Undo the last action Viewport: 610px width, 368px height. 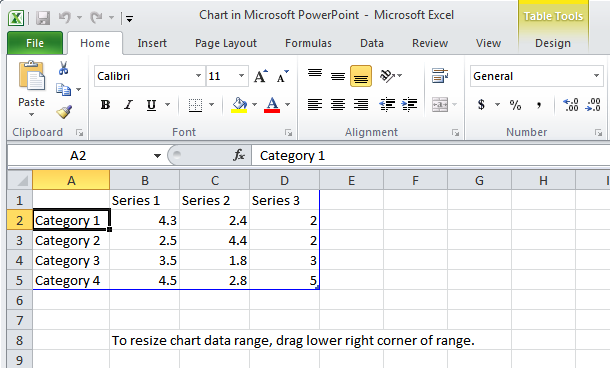(65, 18)
